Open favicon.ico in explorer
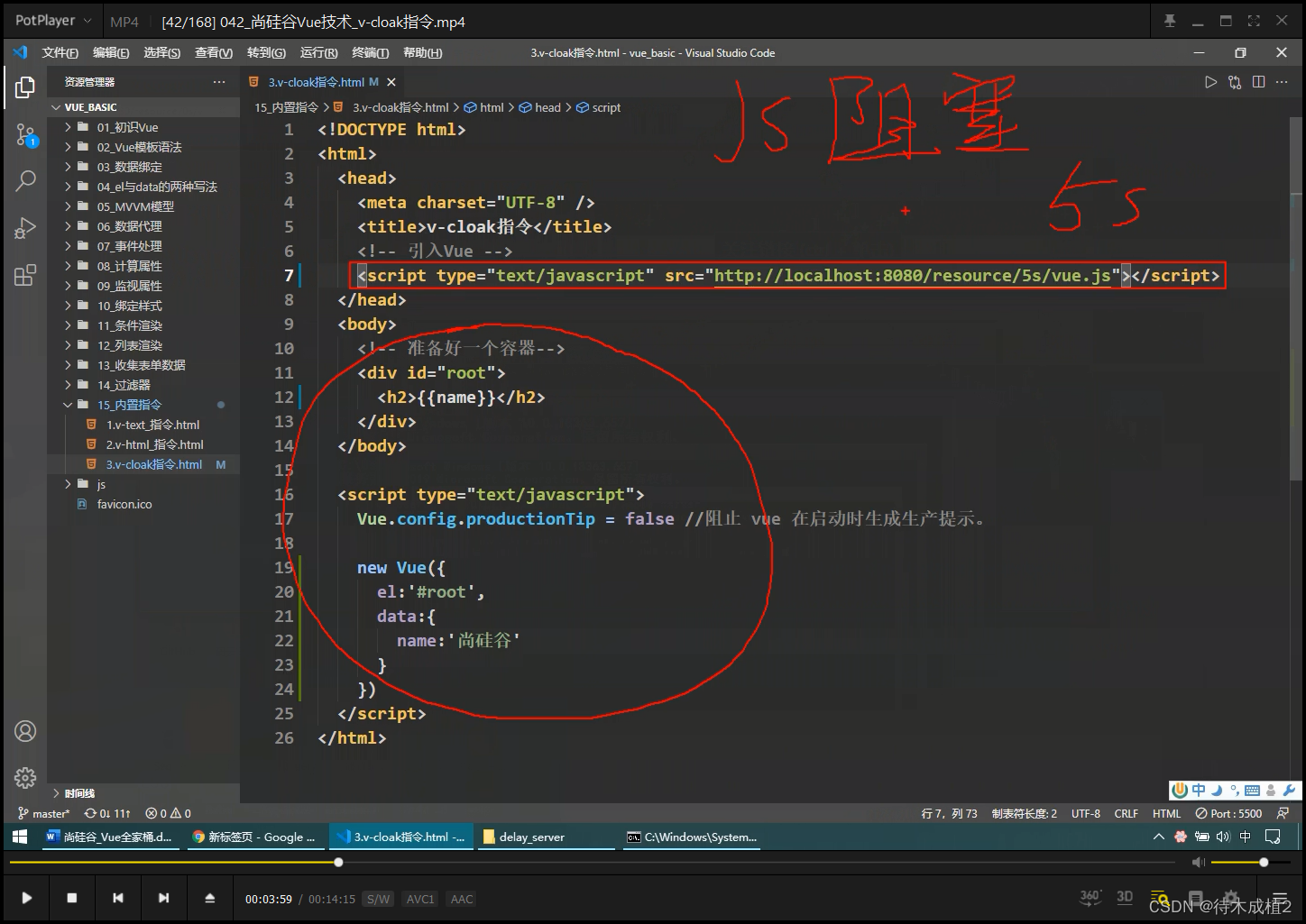The height and width of the screenshot is (924, 1306). coord(144,504)
